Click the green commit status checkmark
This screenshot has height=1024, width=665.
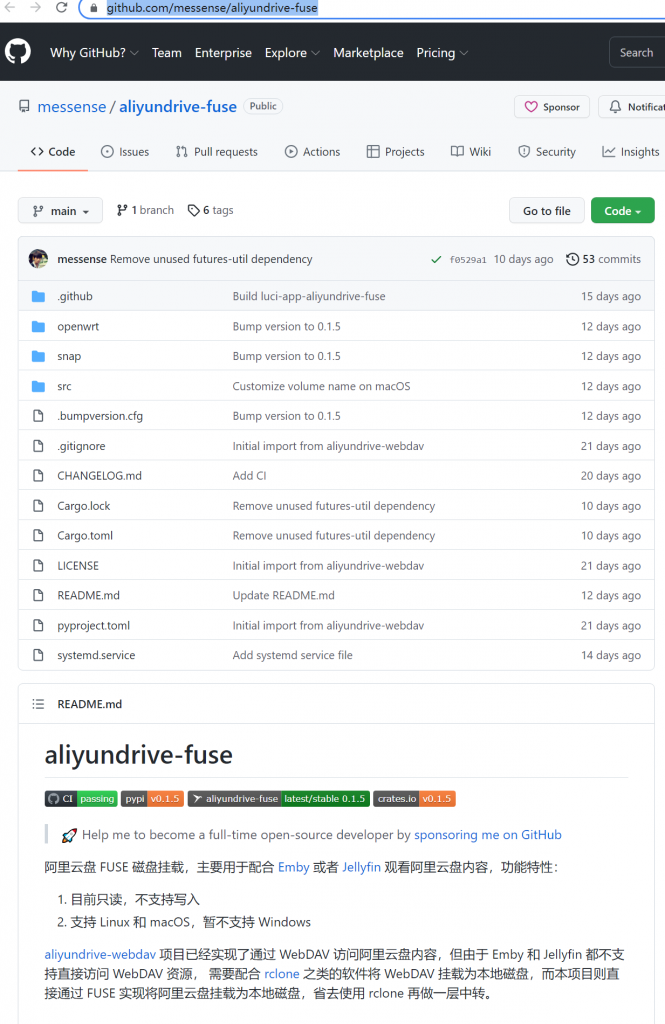436,259
